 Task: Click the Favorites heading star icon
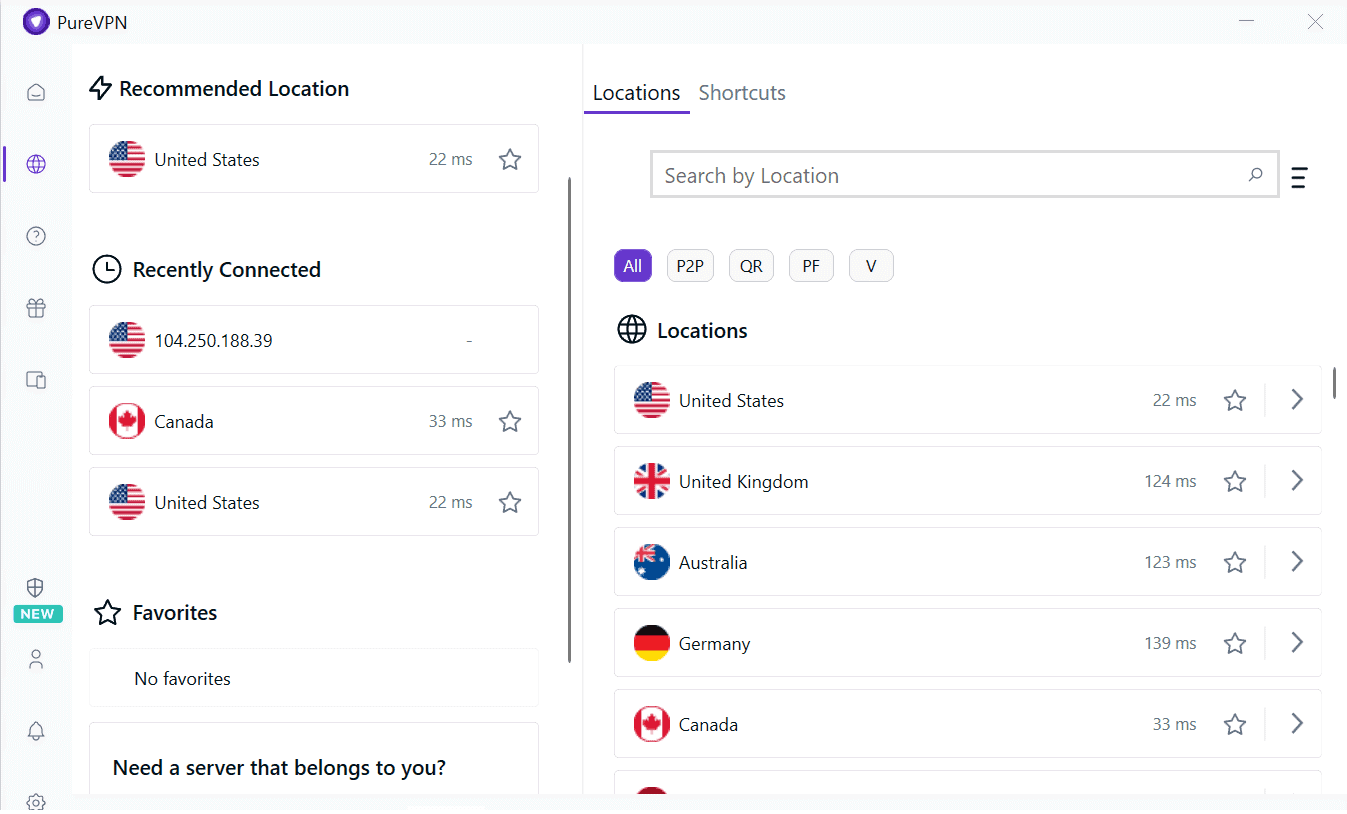107,612
